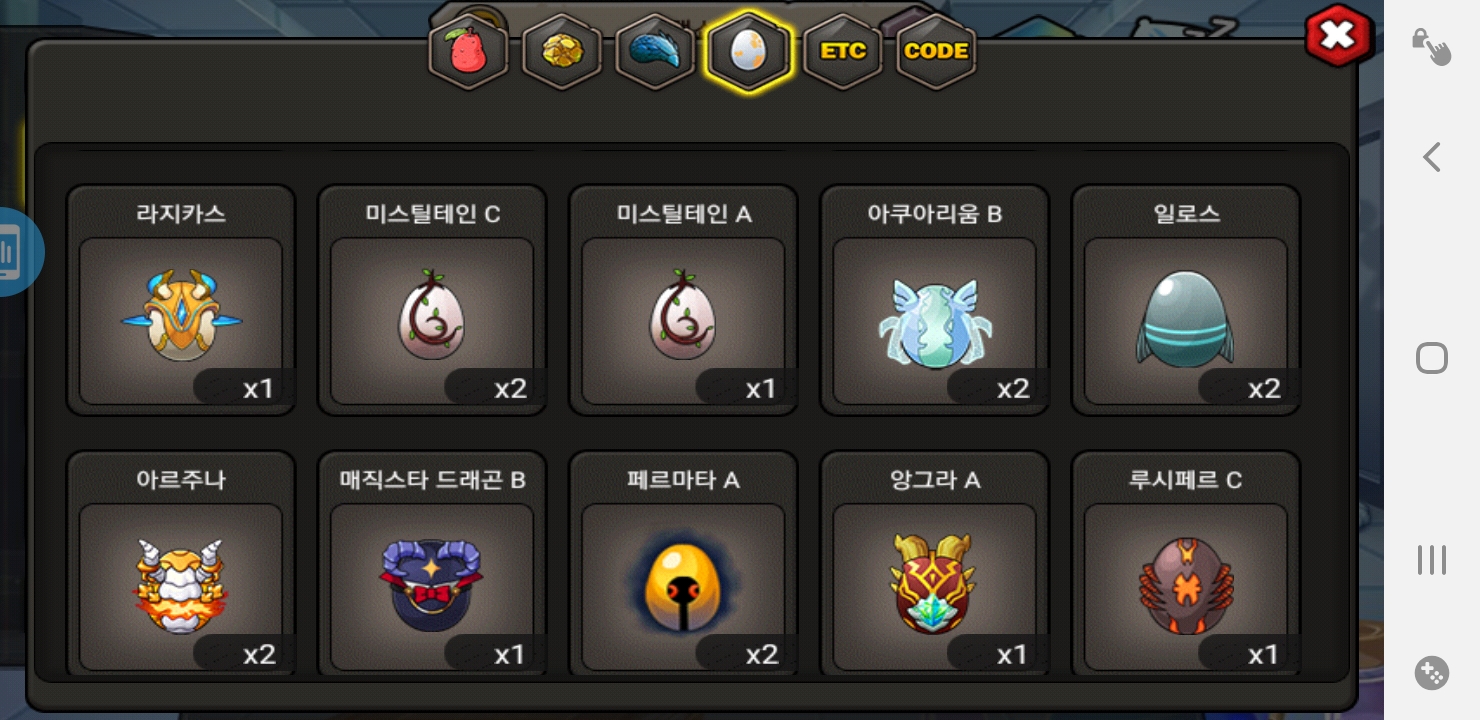This screenshot has height=720, width=1480.
Task: Select the egg inventory tab
Action: (x=748, y=51)
